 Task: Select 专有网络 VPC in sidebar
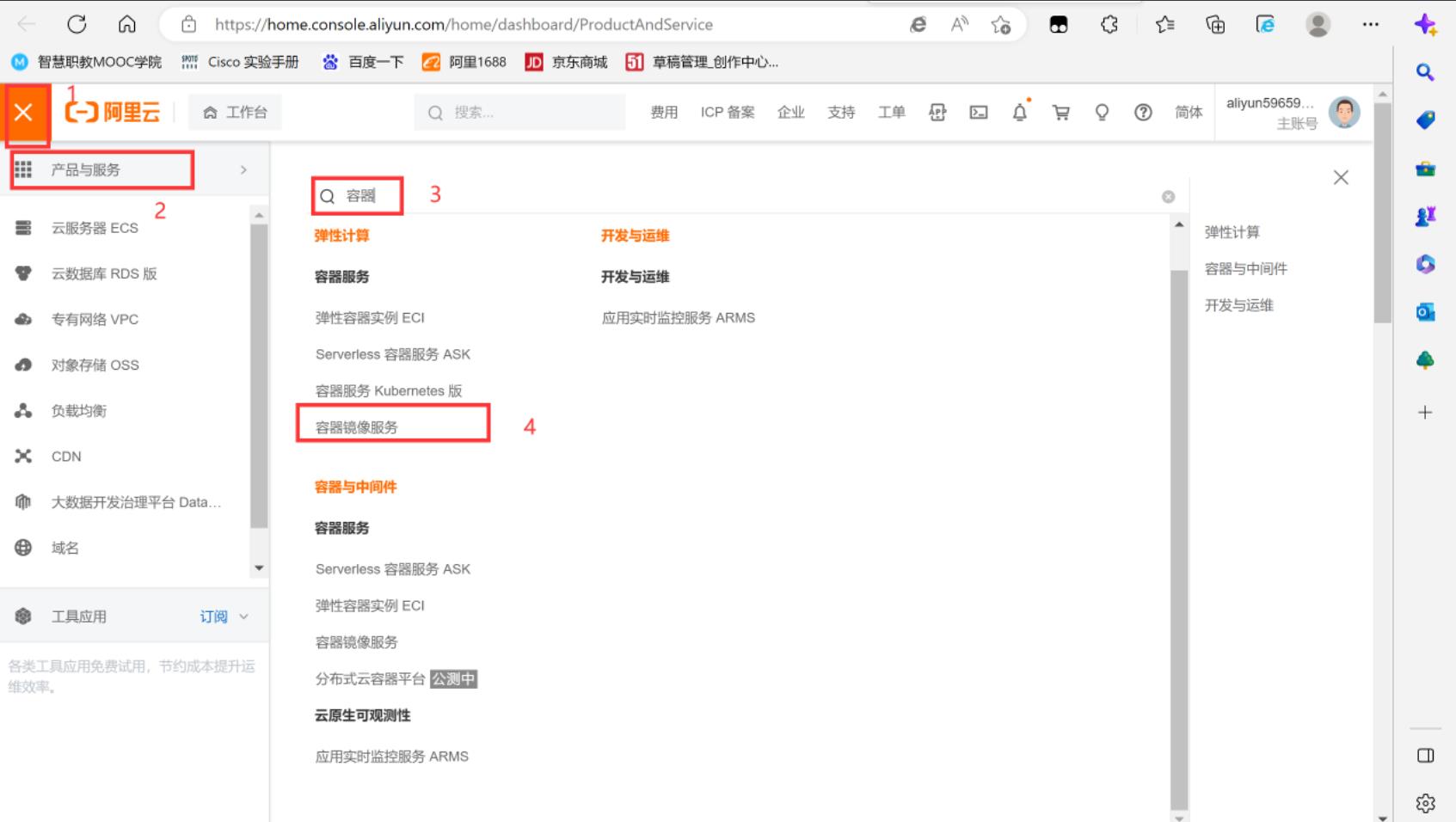click(x=95, y=319)
